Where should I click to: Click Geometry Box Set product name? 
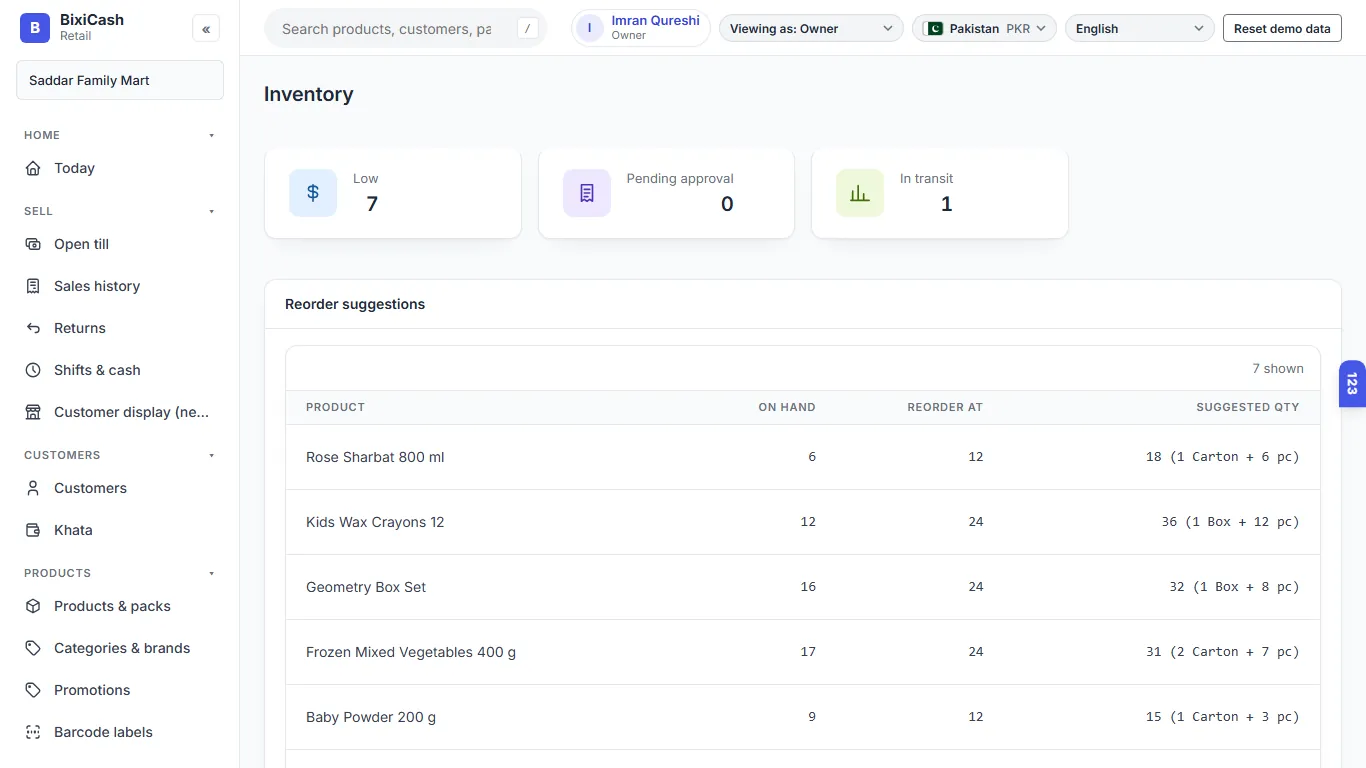(366, 587)
